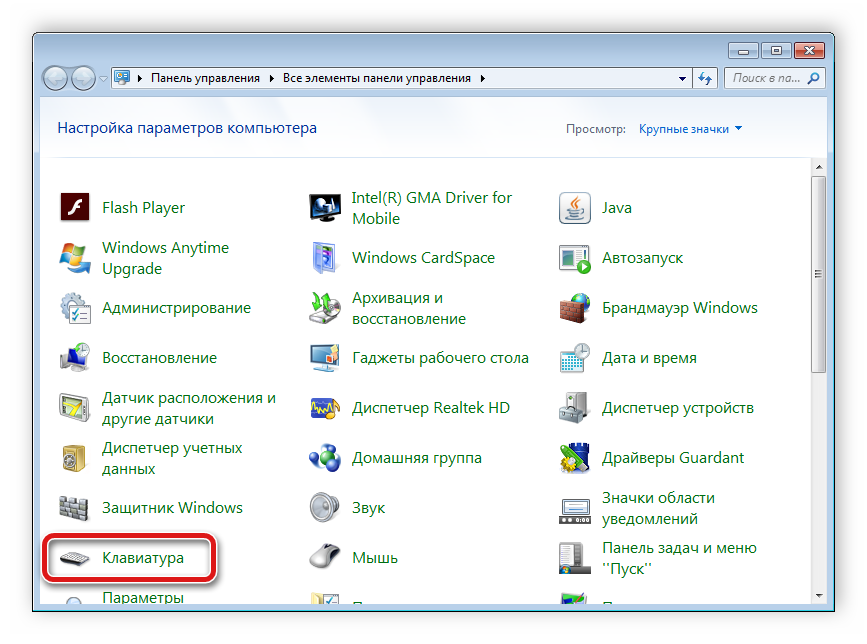Screen dimensions: 867x644
Task: Click the Back navigation button
Action: point(55,78)
